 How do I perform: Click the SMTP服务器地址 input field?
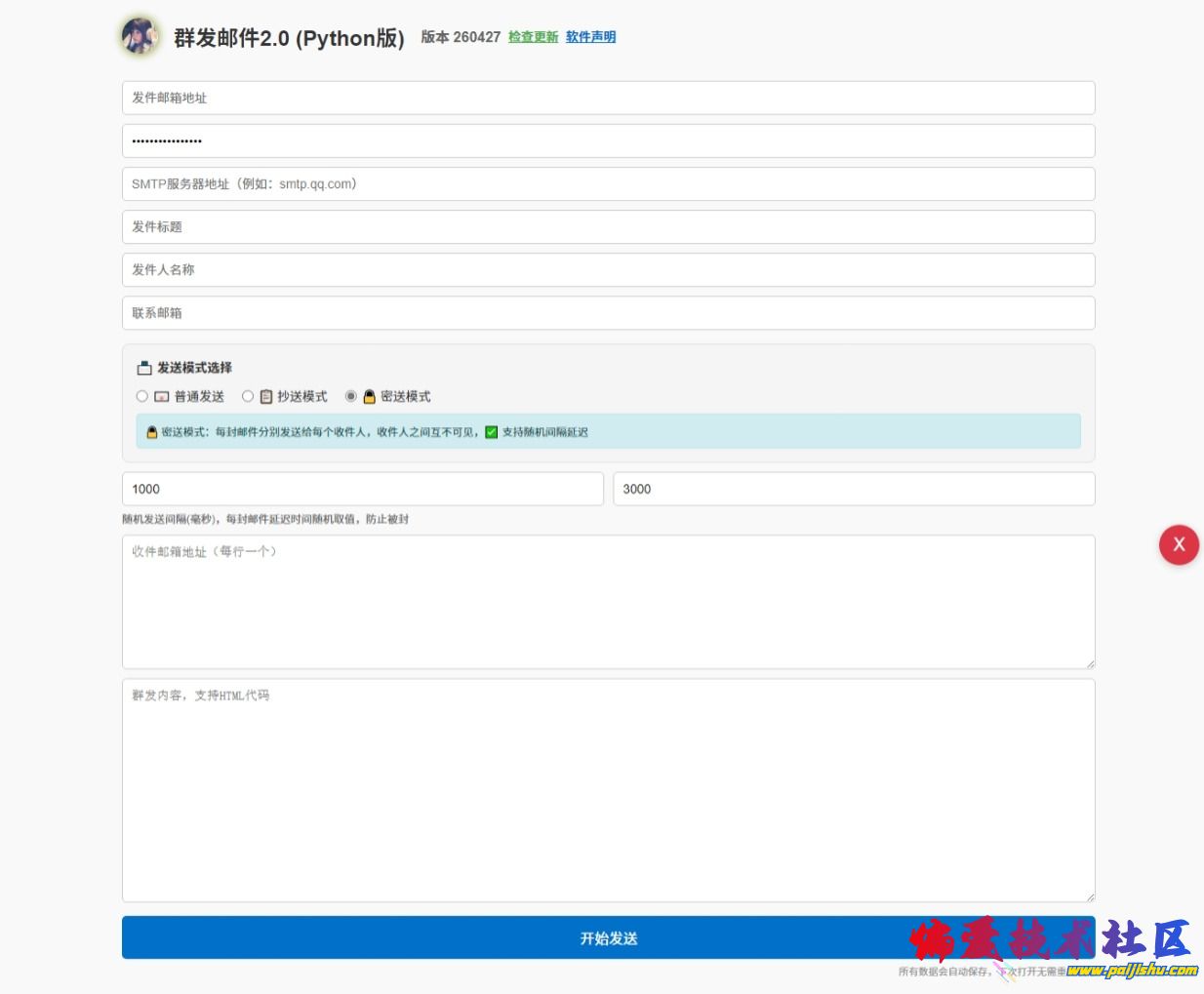point(608,183)
